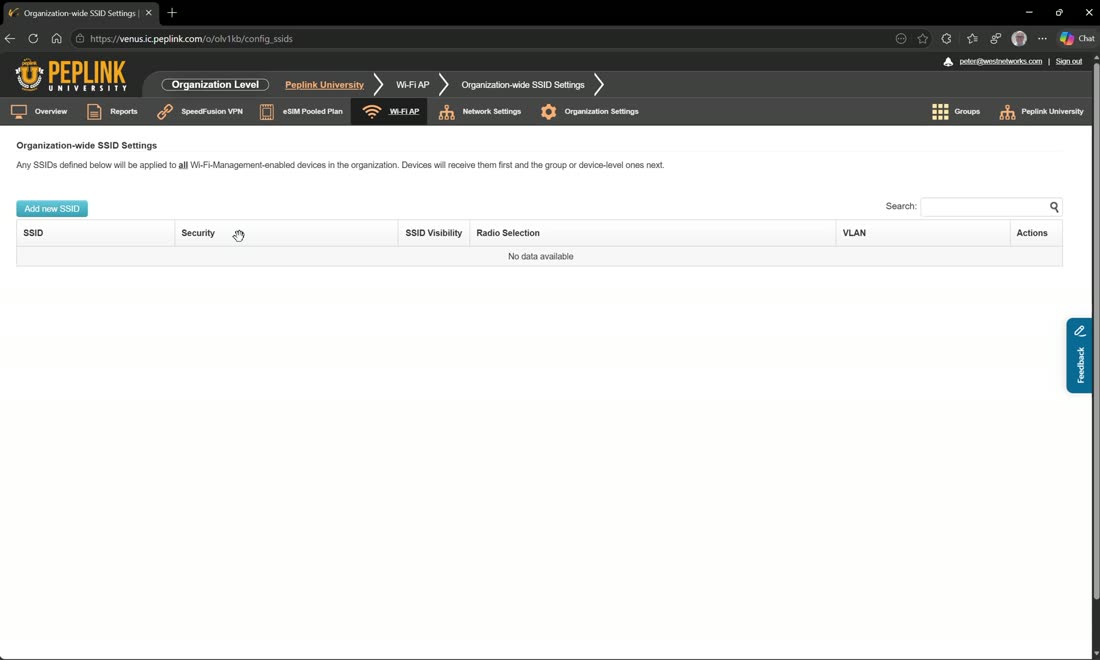Focus the SSID Search input field

pos(984,207)
